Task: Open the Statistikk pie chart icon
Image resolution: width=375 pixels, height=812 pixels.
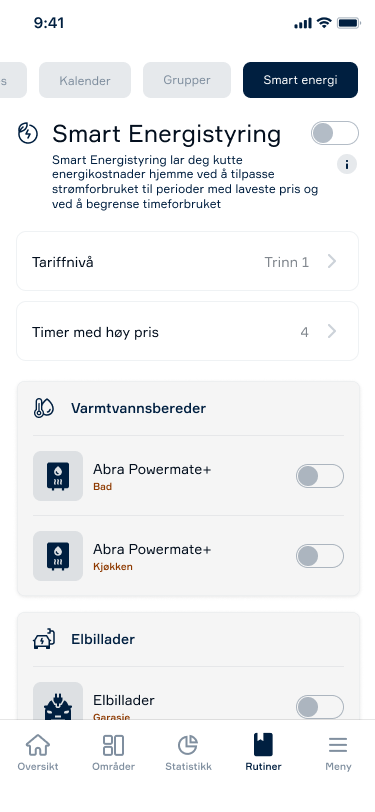Action: click(188, 745)
